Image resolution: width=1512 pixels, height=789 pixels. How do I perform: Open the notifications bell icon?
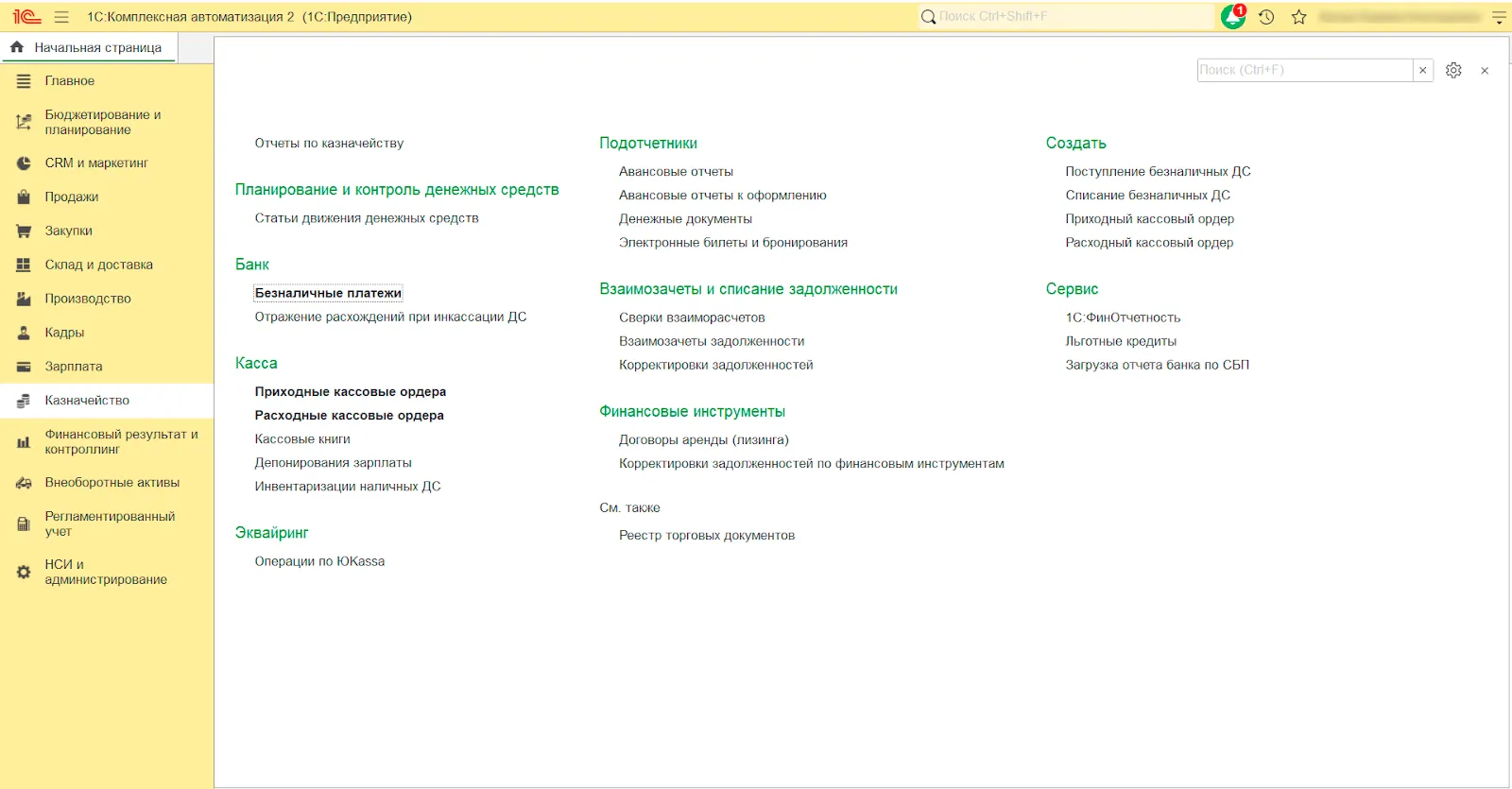(1232, 17)
